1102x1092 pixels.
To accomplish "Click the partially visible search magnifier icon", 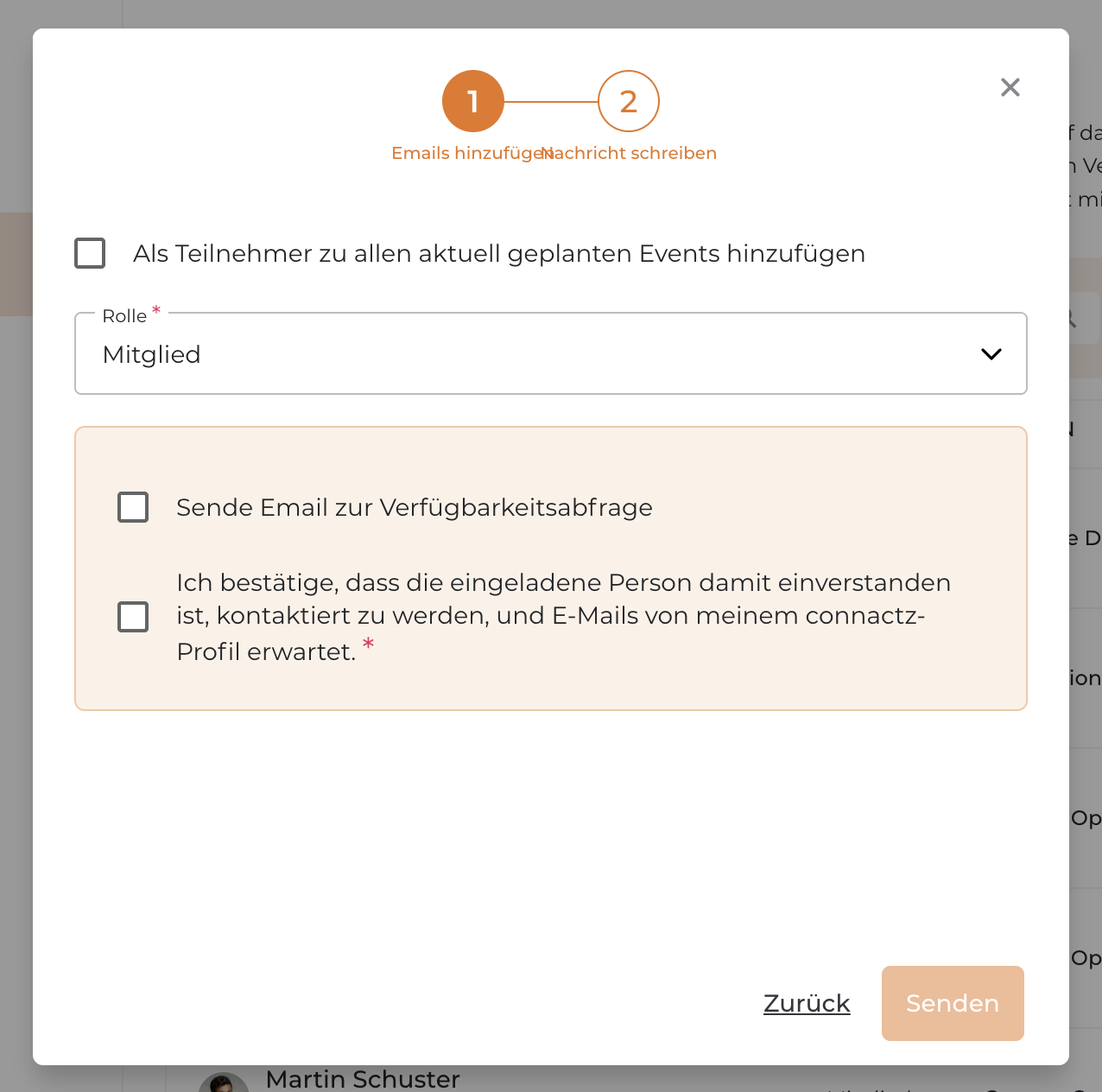I will [x=1071, y=318].
